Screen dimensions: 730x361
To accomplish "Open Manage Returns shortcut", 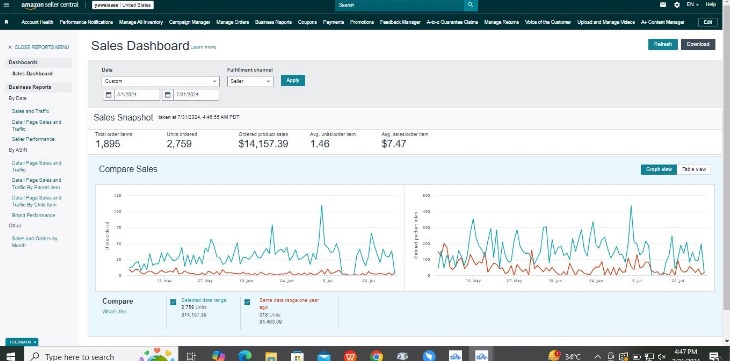I will (x=501, y=22).
